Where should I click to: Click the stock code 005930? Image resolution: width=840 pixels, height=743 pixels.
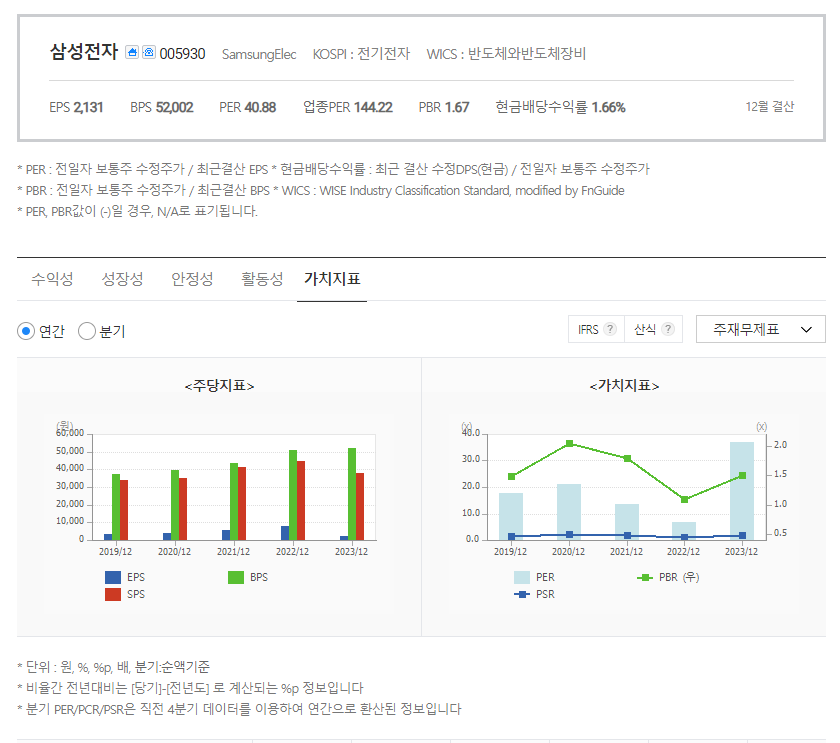[182, 54]
